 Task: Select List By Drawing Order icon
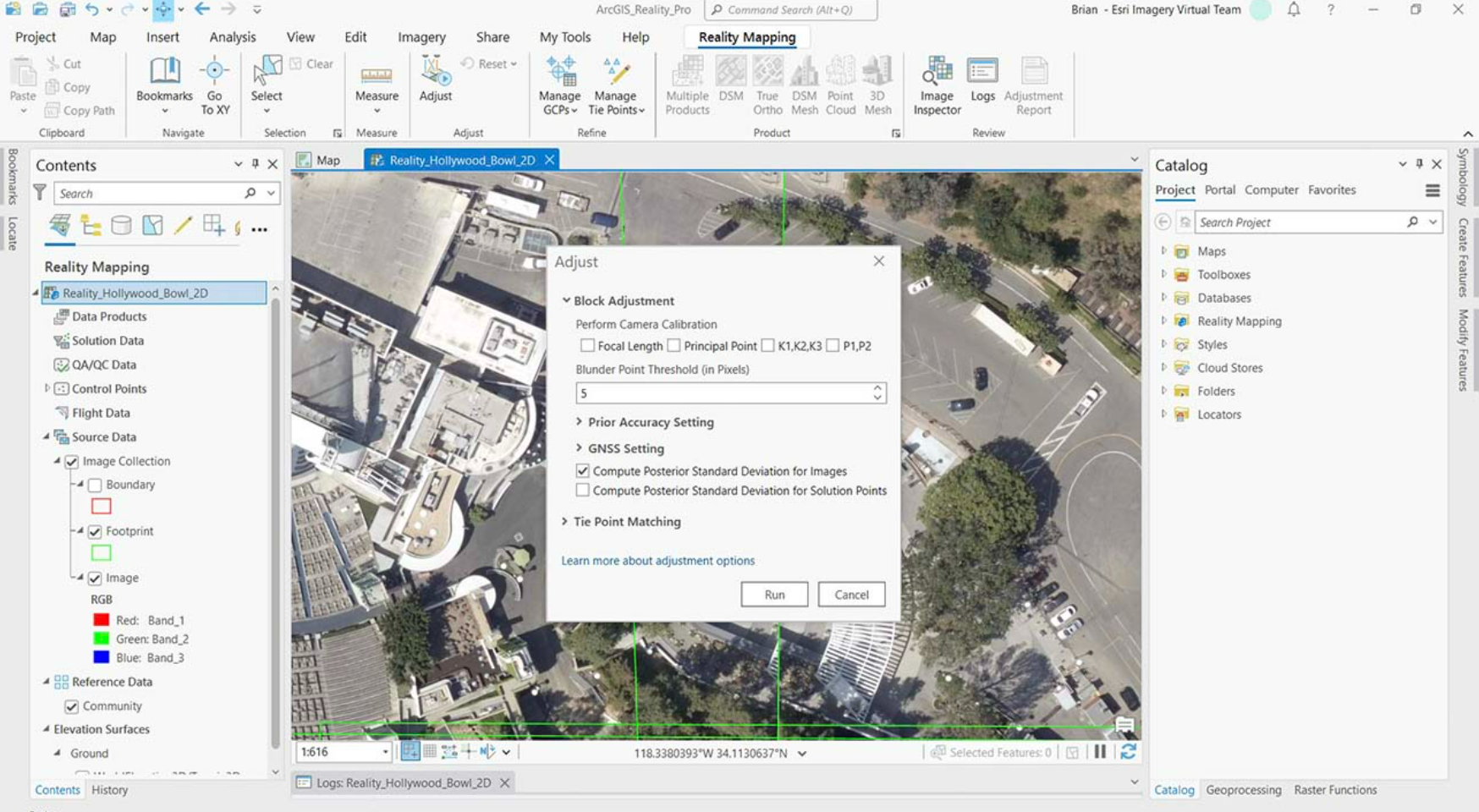[60, 225]
